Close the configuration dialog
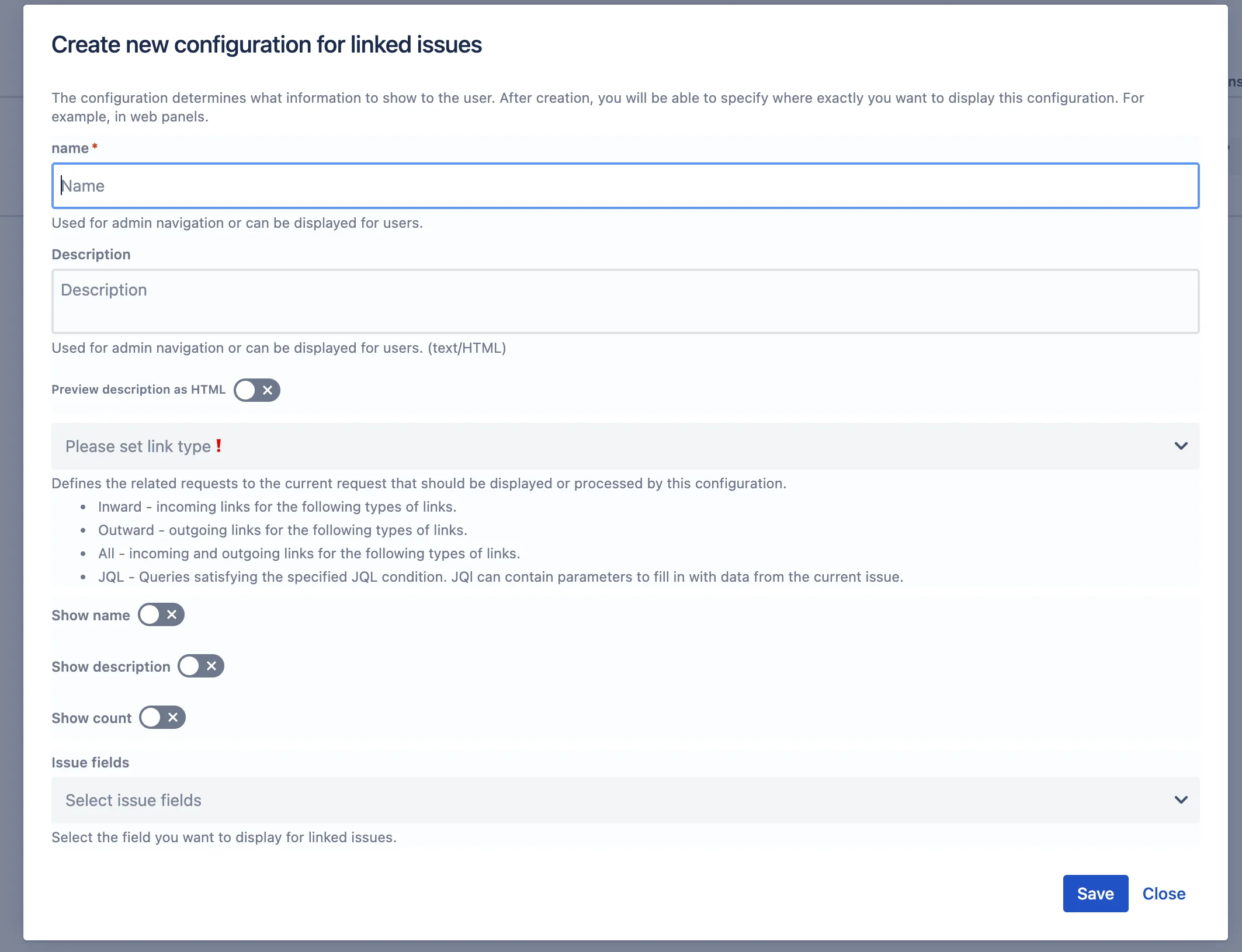1242x952 pixels. click(x=1164, y=894)
